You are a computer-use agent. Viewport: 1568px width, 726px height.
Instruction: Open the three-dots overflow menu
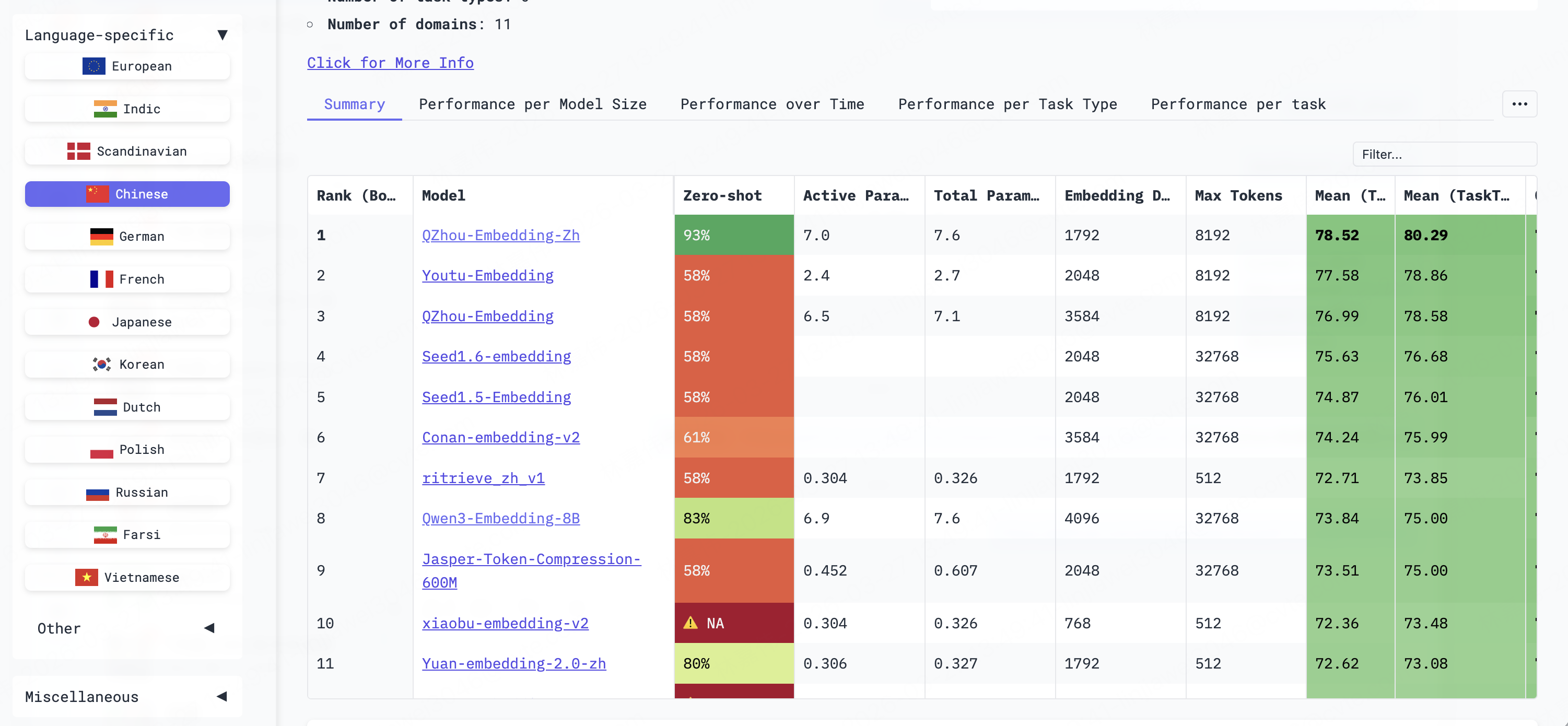click(x=1519, y=104)
